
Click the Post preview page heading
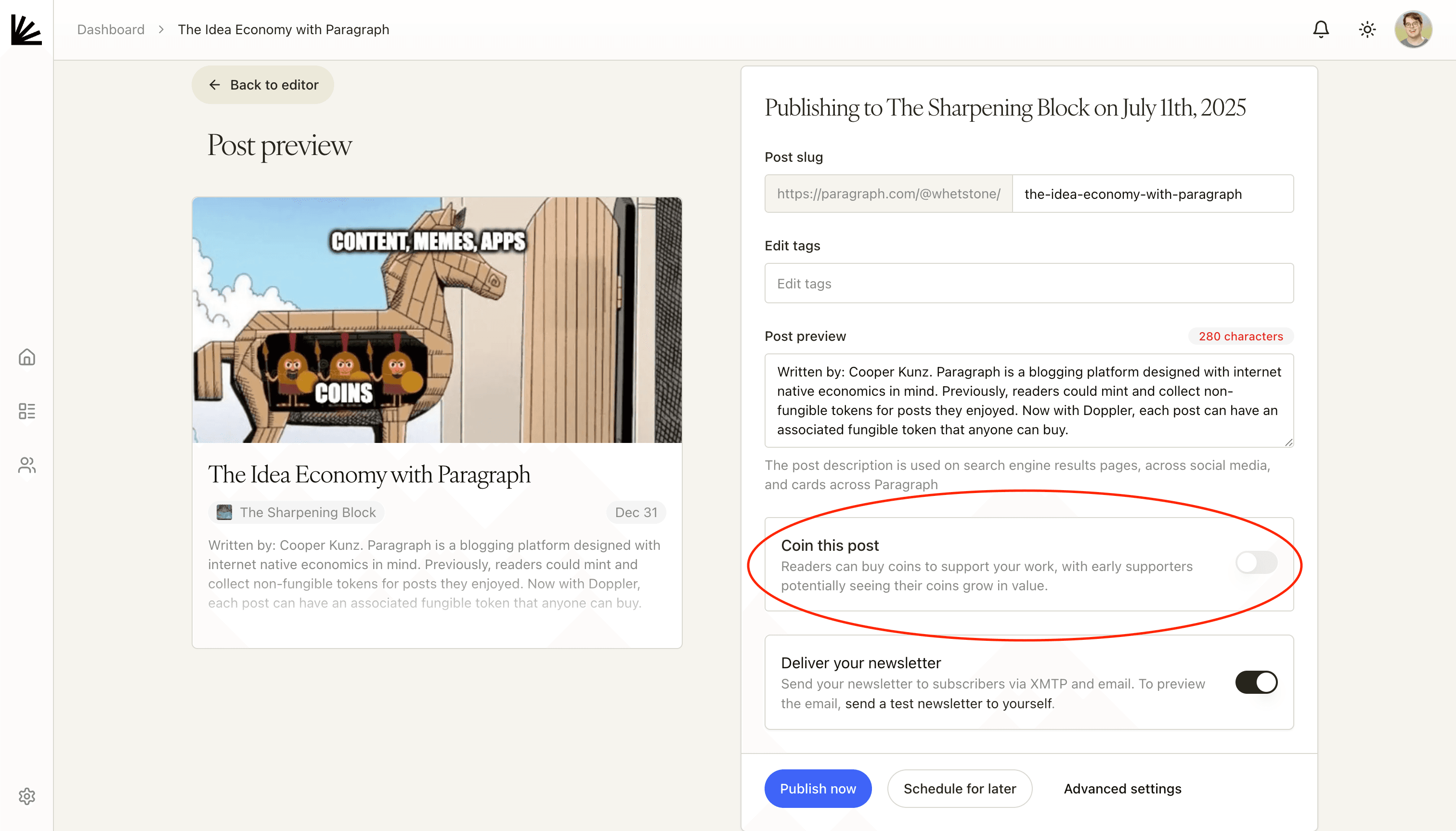280,145
